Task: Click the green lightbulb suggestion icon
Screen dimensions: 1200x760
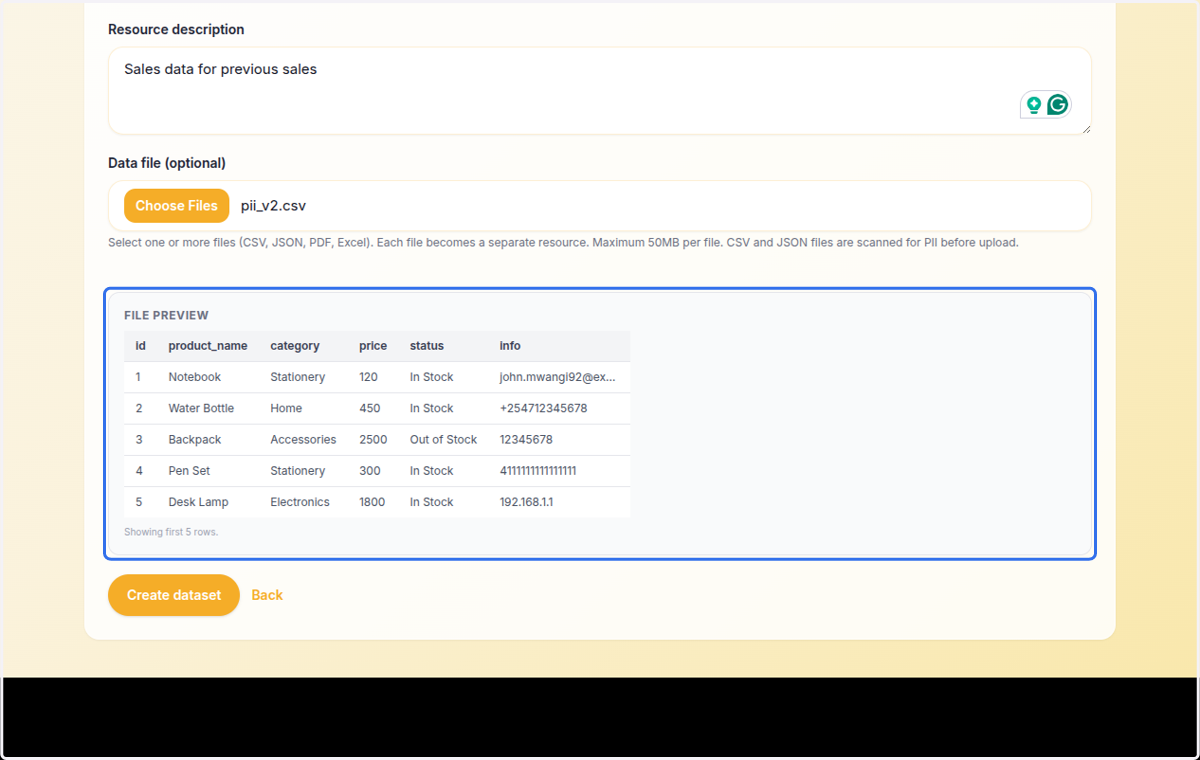Action: (1034, 105)
